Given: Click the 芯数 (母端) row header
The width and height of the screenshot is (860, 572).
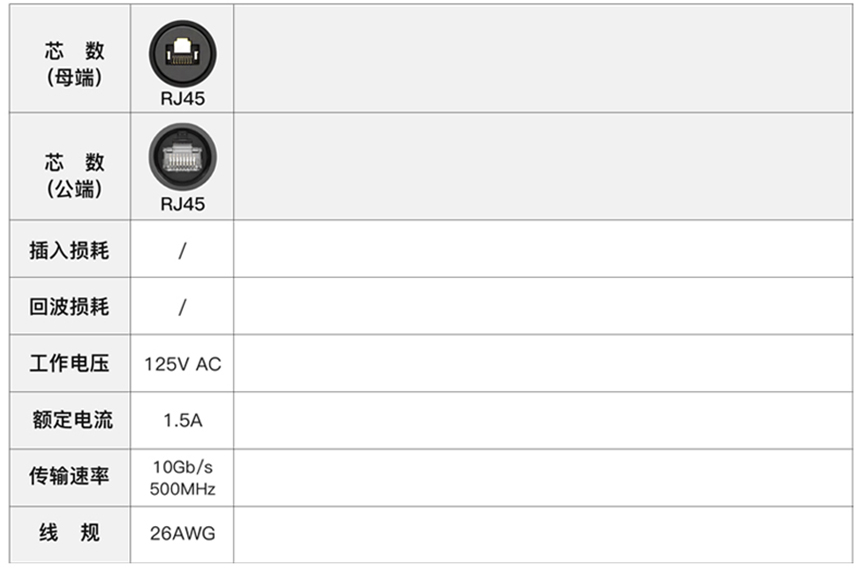Looking at the screenshot, I should pos(70,59).
